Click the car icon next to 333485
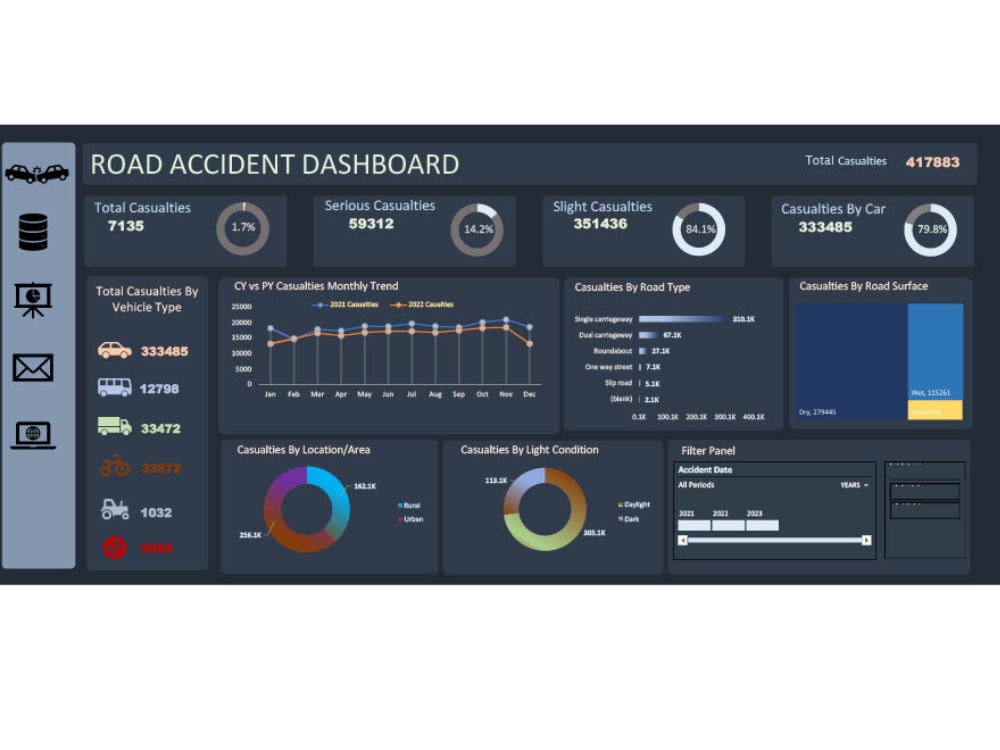This screenshot has width=1000, height=750. (117, 351)
